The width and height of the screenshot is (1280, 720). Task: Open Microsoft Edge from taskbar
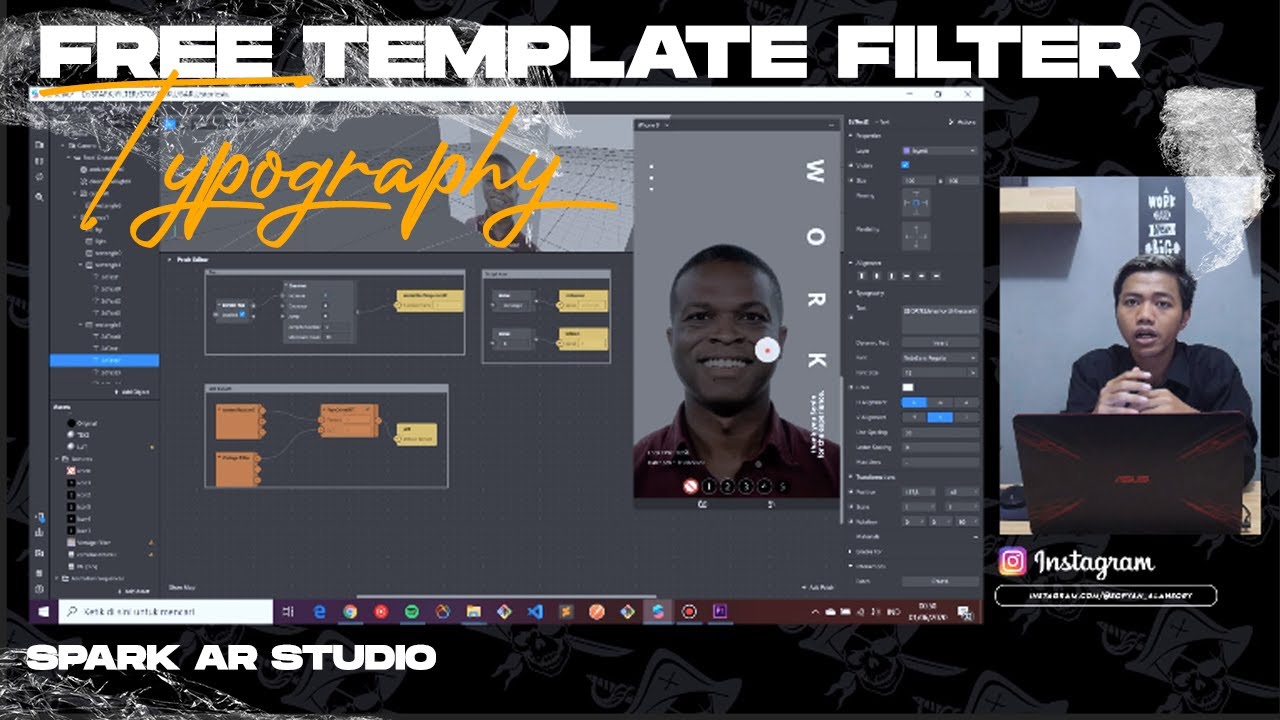coord(319,611)
